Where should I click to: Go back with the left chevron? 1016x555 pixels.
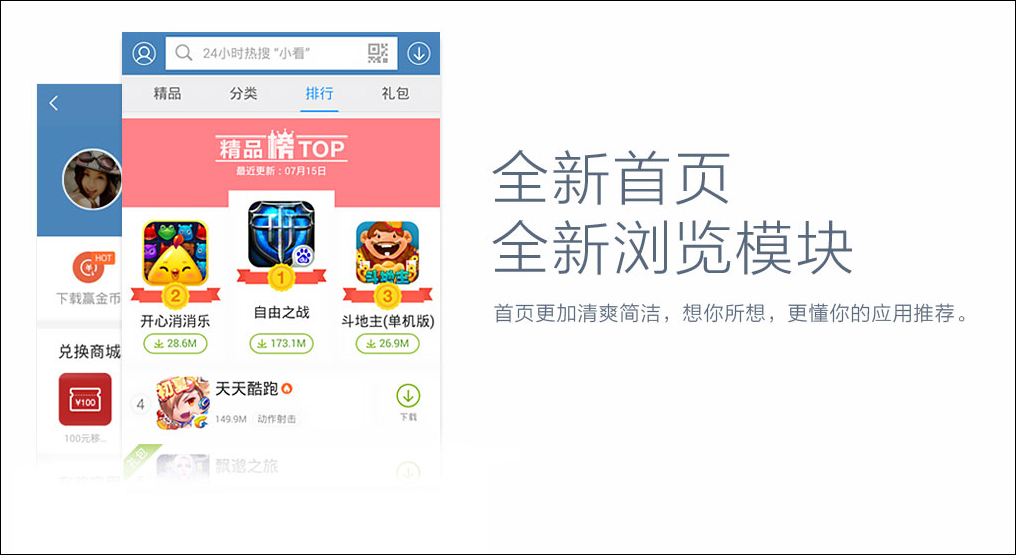54,102
